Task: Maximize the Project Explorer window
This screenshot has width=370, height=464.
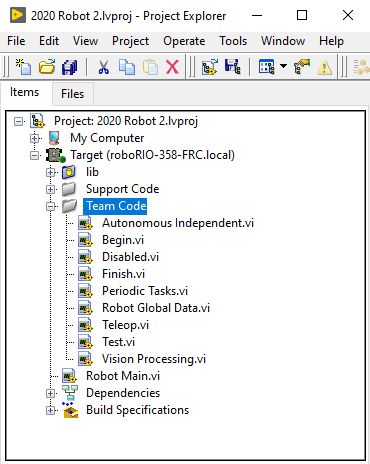Action: point(302,15)
